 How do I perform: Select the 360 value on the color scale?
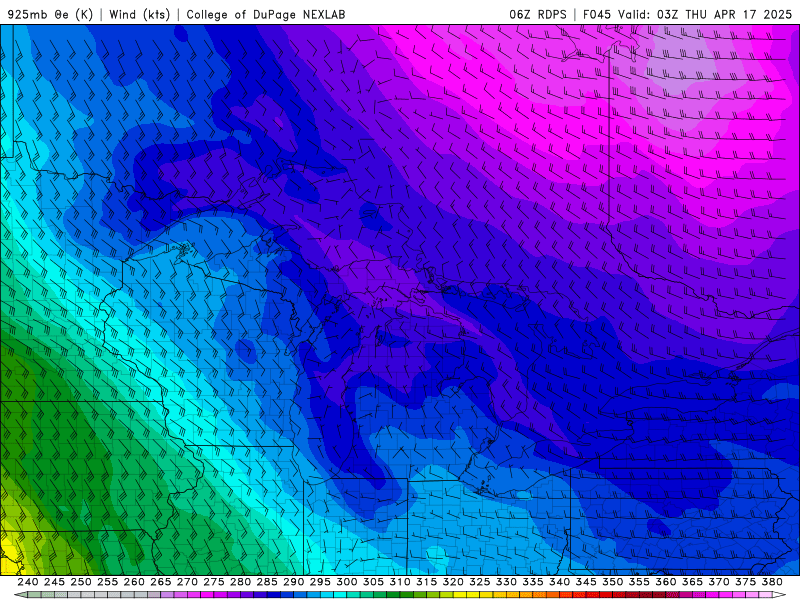coord(666,582)
